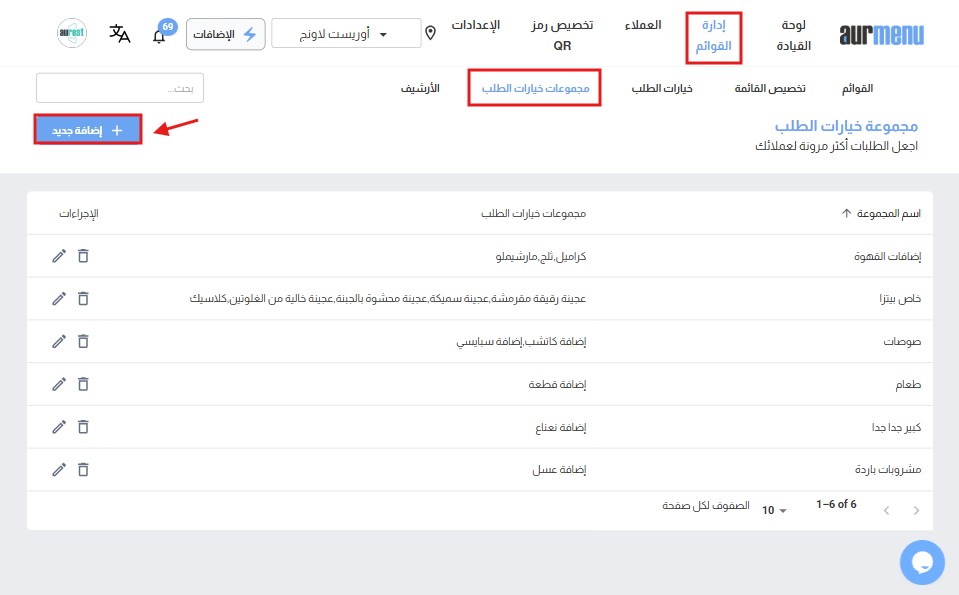Click the الإضافات button
This screenshot has height=595, width=959.
click(226, 34)
